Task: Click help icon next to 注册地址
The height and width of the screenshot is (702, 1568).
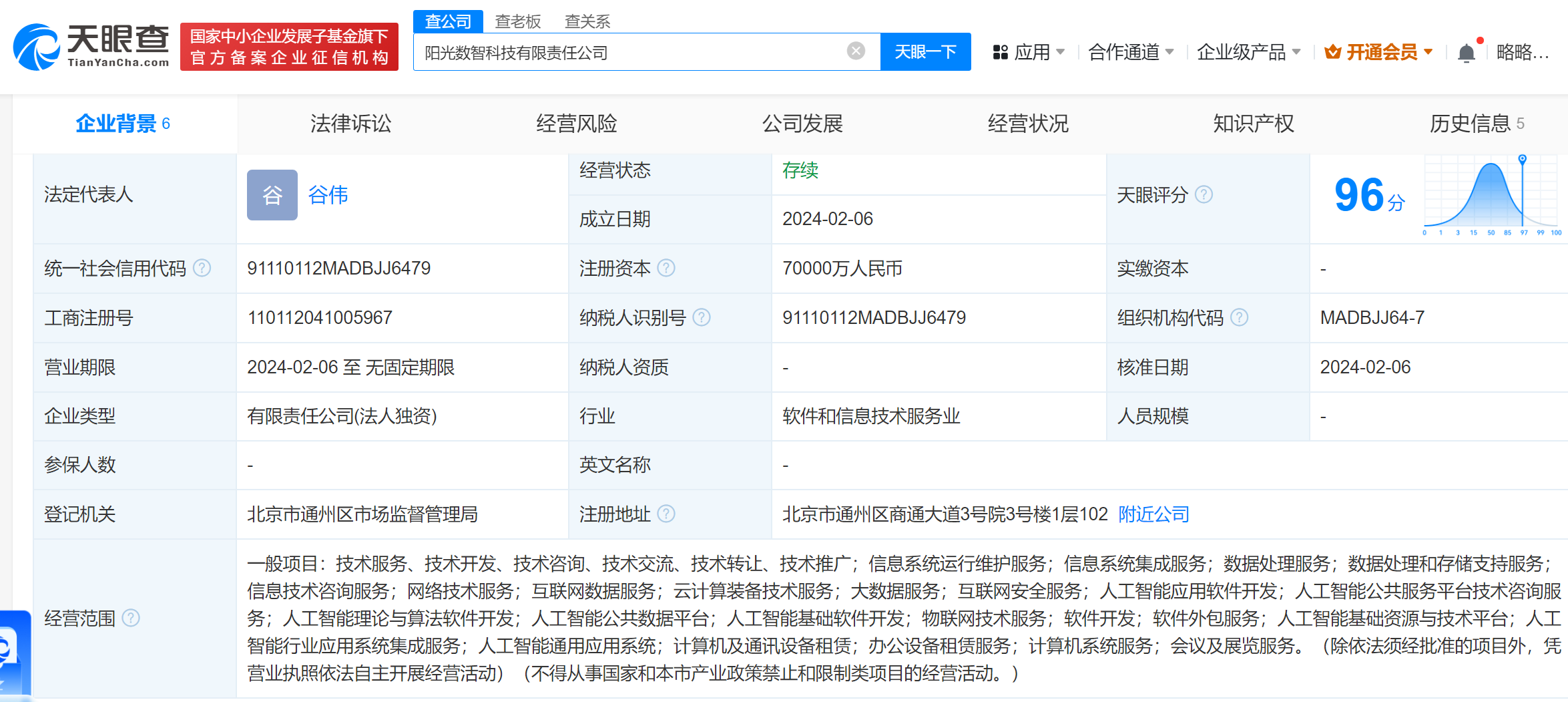Action: point(666,514)
